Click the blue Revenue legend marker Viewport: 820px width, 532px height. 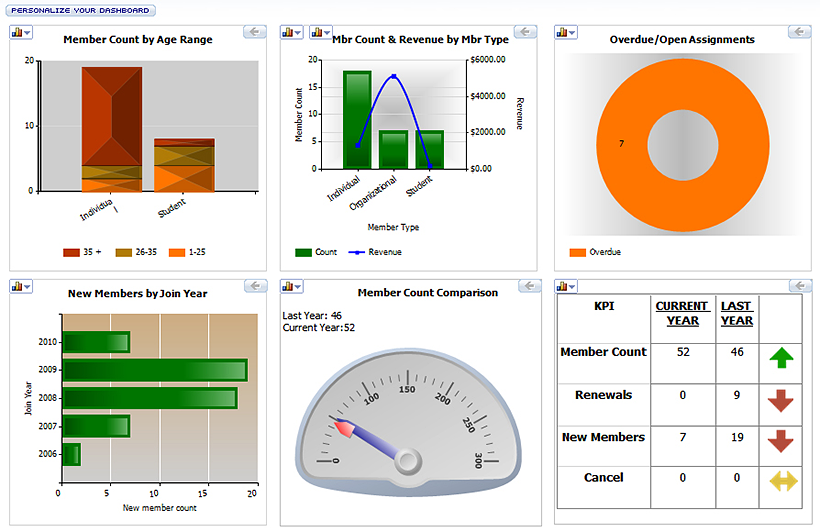357,253
